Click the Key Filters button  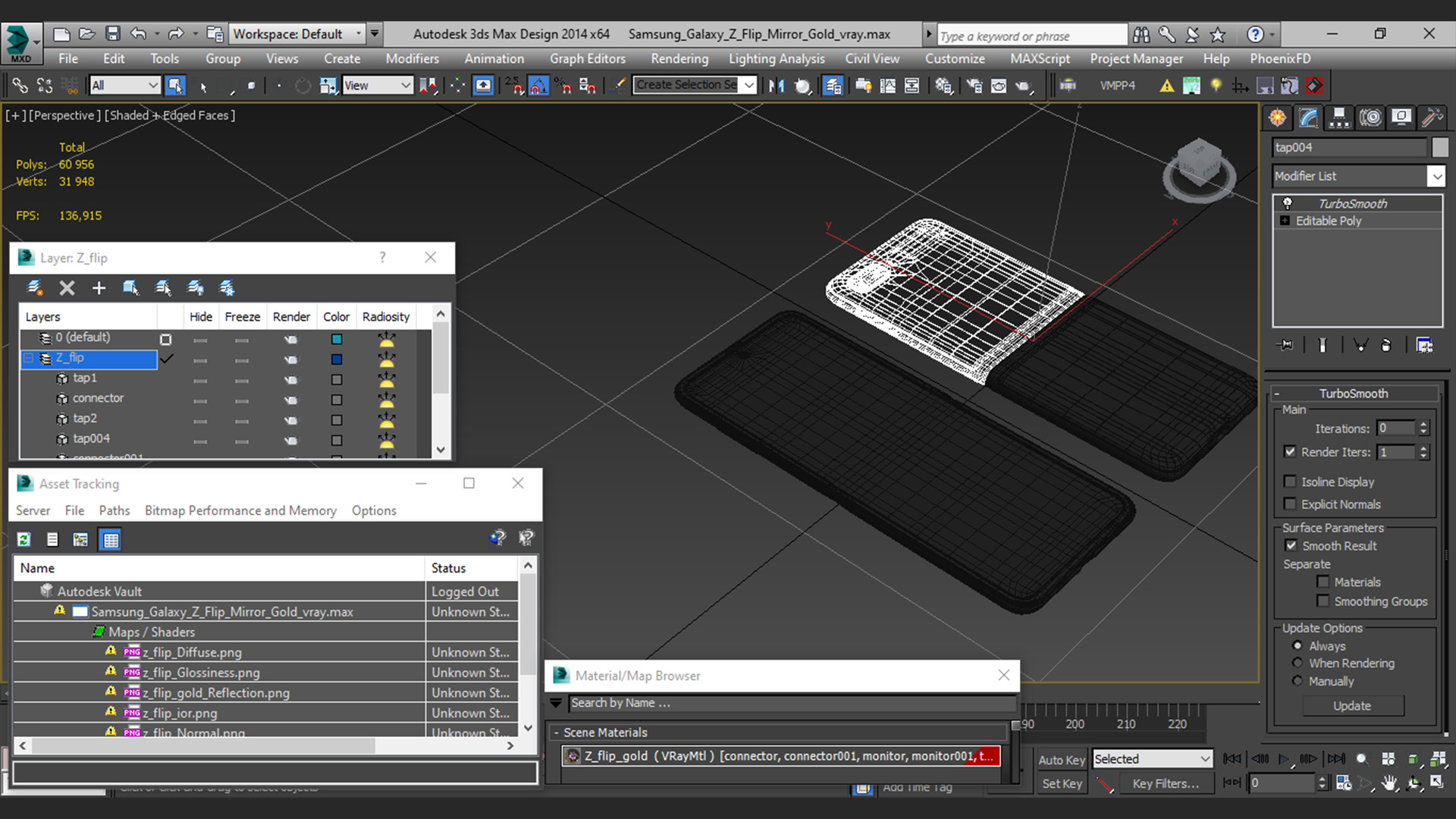click(1166, 784)
